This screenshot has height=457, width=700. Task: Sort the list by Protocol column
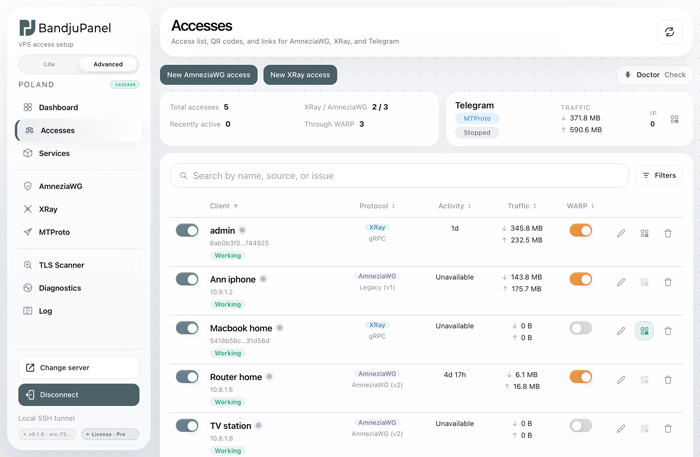tap(377, 206)
